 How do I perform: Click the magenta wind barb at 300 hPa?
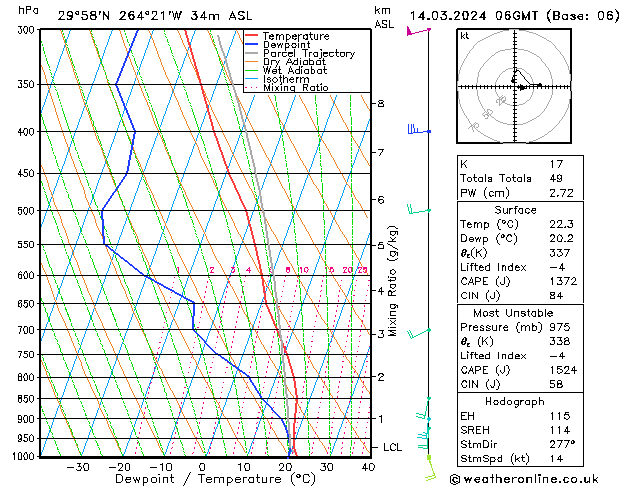point(418,31)
